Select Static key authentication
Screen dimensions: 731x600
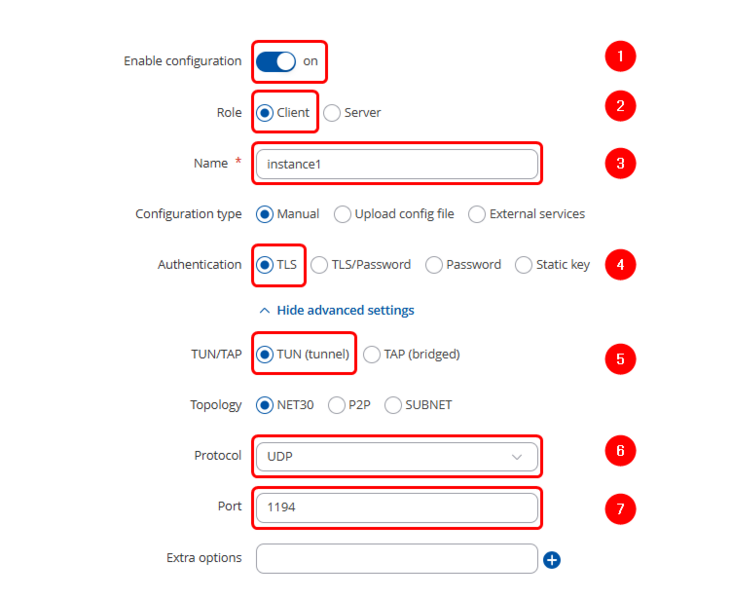(524, 265)
